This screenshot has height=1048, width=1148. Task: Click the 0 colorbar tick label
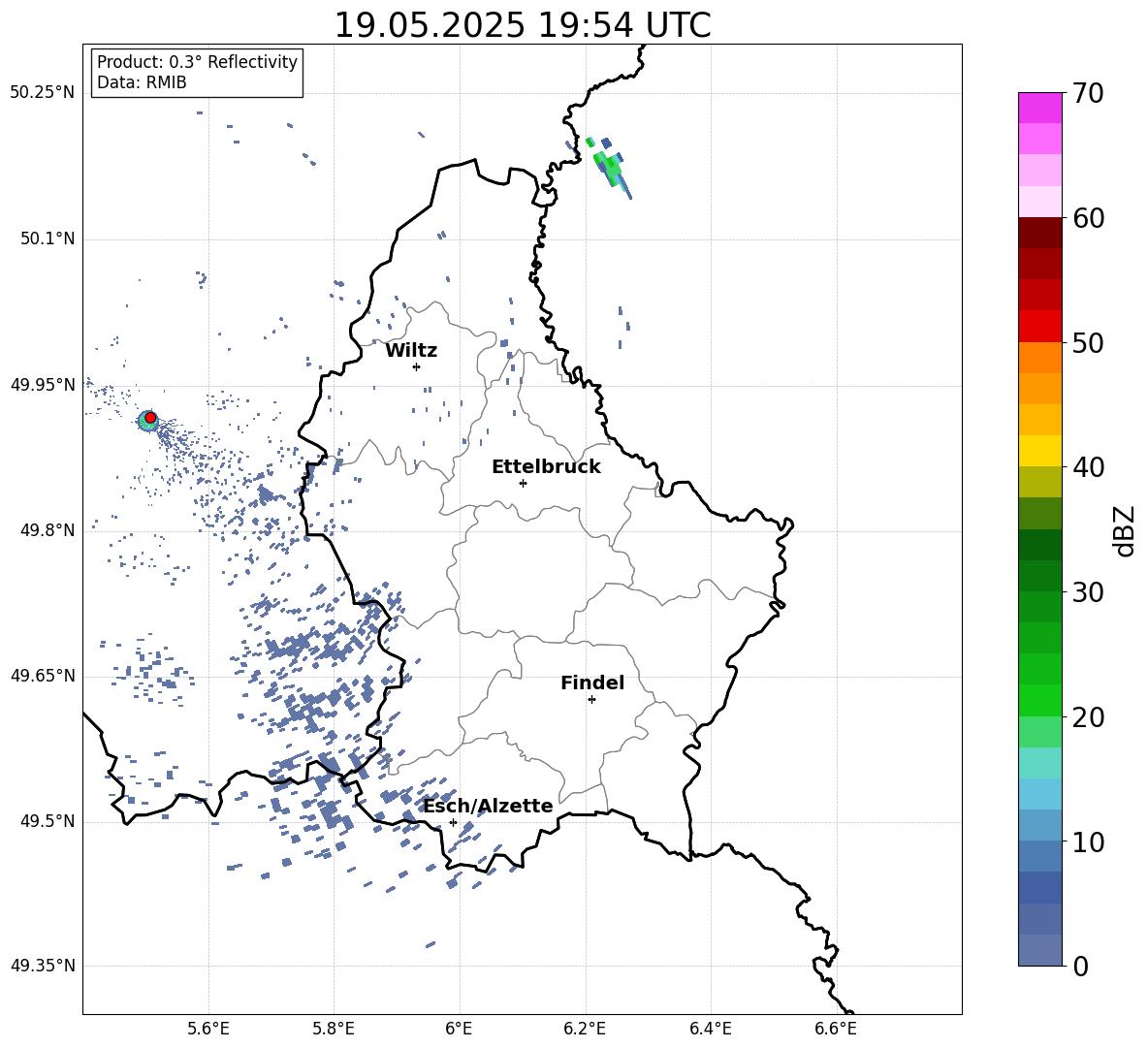(1080, 966)
